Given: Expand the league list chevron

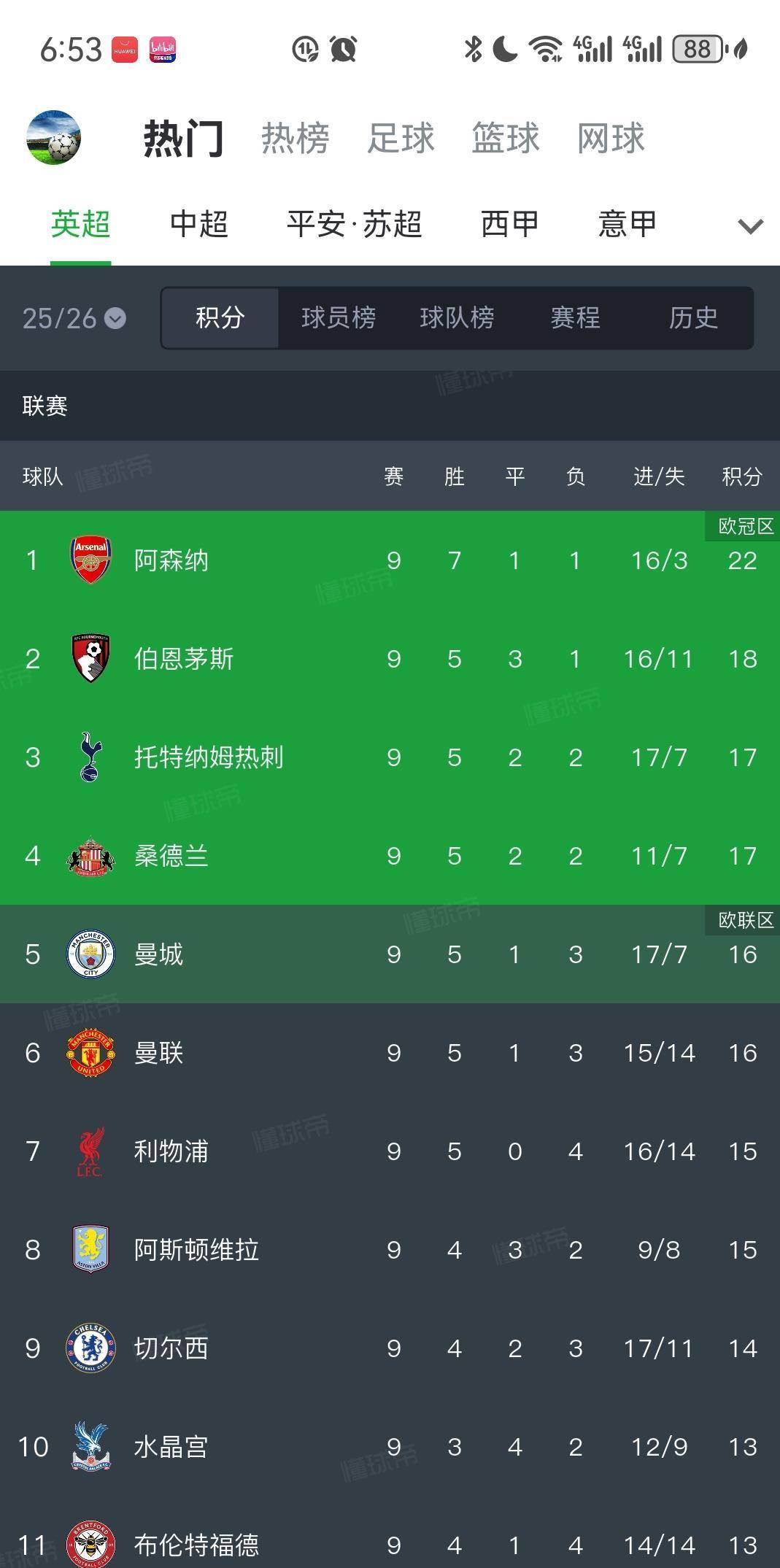Looking at the screenshot, I should coord(750,226).
